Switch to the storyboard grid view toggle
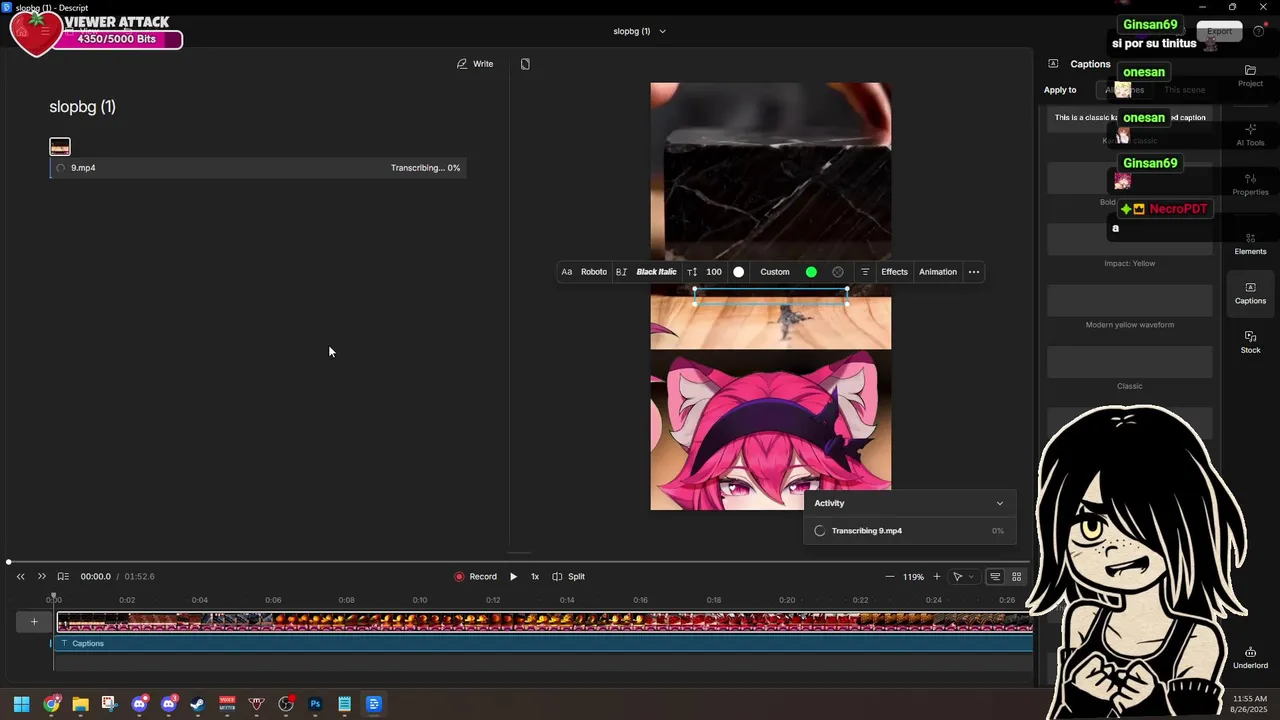1280x720 pixels. click(x=1017, y=576)
